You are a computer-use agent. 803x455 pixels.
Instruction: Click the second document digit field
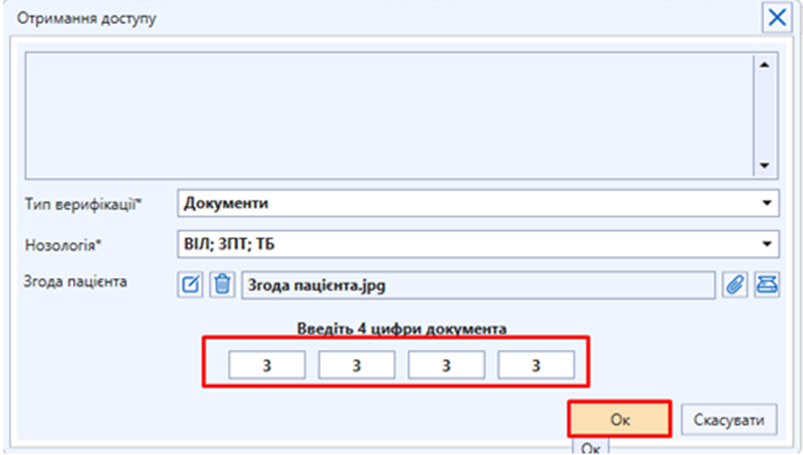pos(356,365)
